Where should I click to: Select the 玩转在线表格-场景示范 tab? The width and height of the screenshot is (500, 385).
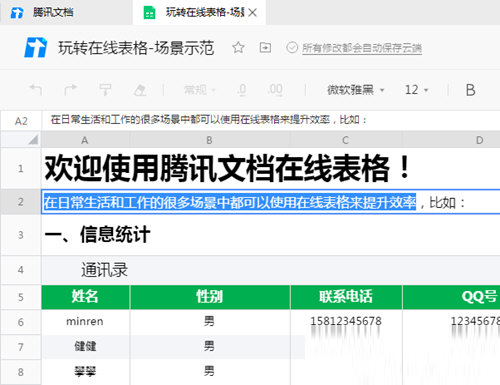click(x=199, y=12)
